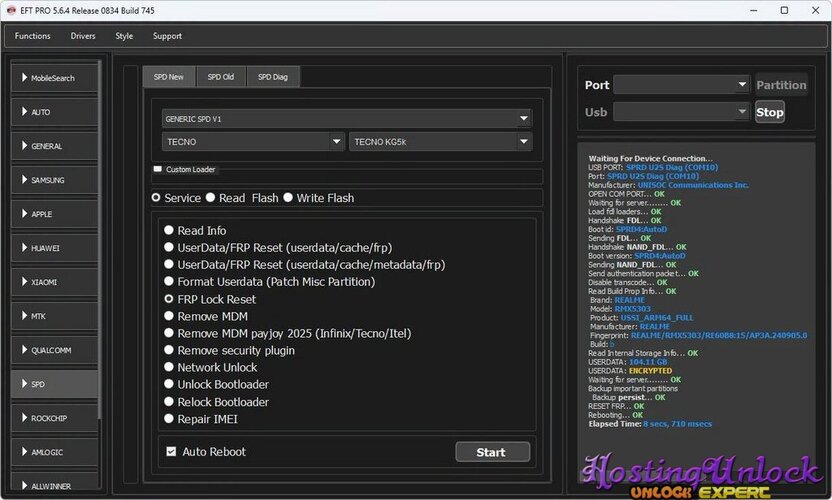Click the 'ENCRYPTED' userdata log value
Image resolution: width=832 pixels, height=500 pixels.
pyautogui.click(x=650, y=370)
